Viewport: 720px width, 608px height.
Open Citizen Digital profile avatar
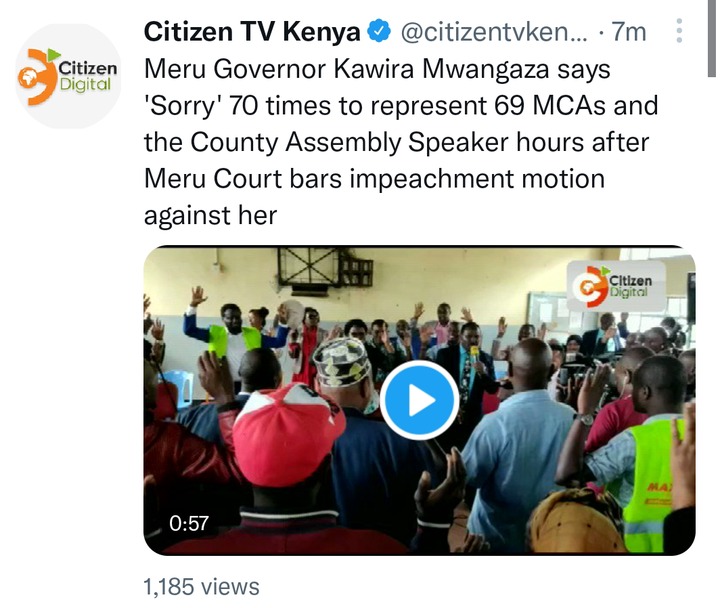click(68, 76)
